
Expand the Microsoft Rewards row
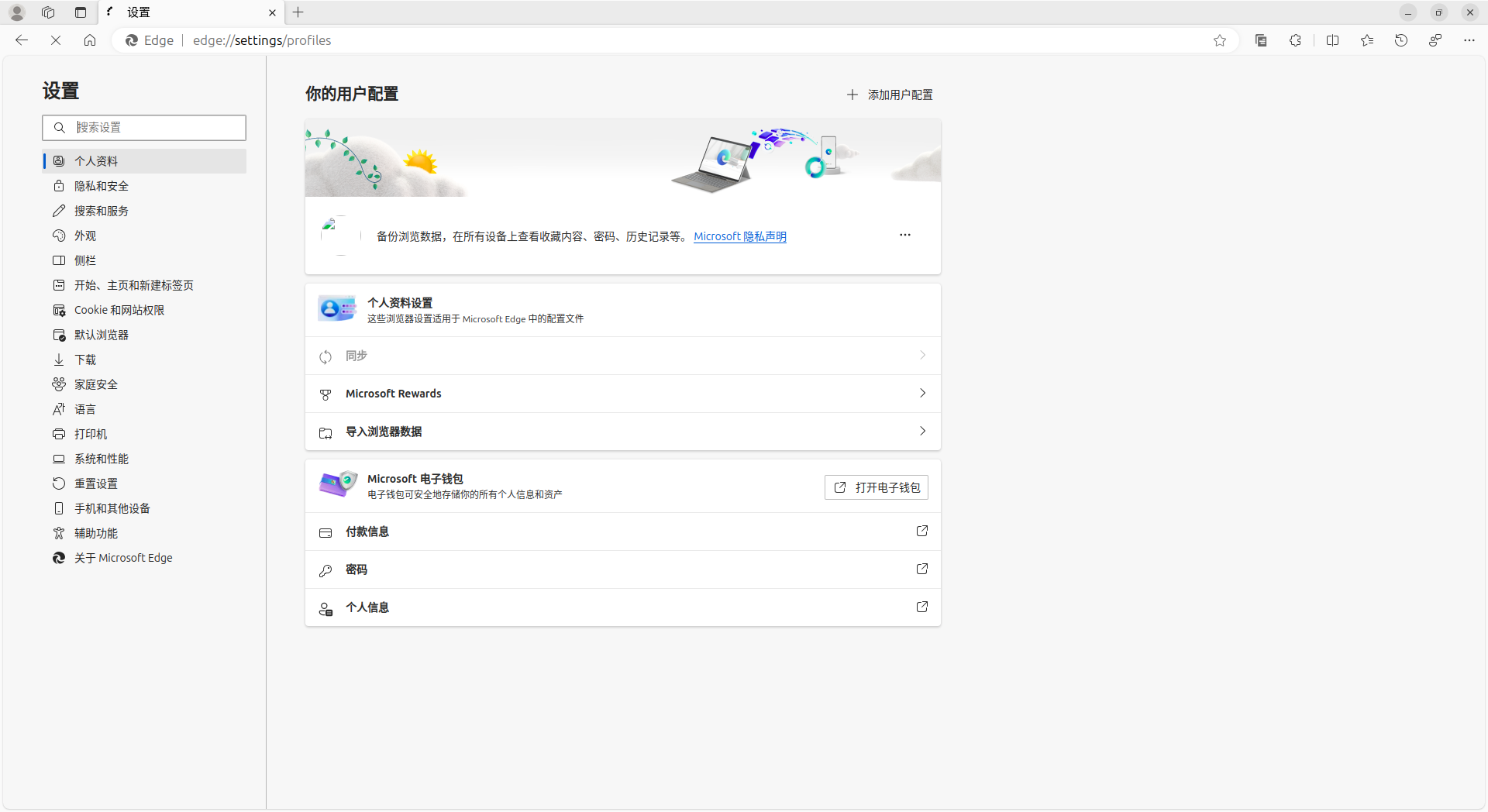click(x=622, y=394)
